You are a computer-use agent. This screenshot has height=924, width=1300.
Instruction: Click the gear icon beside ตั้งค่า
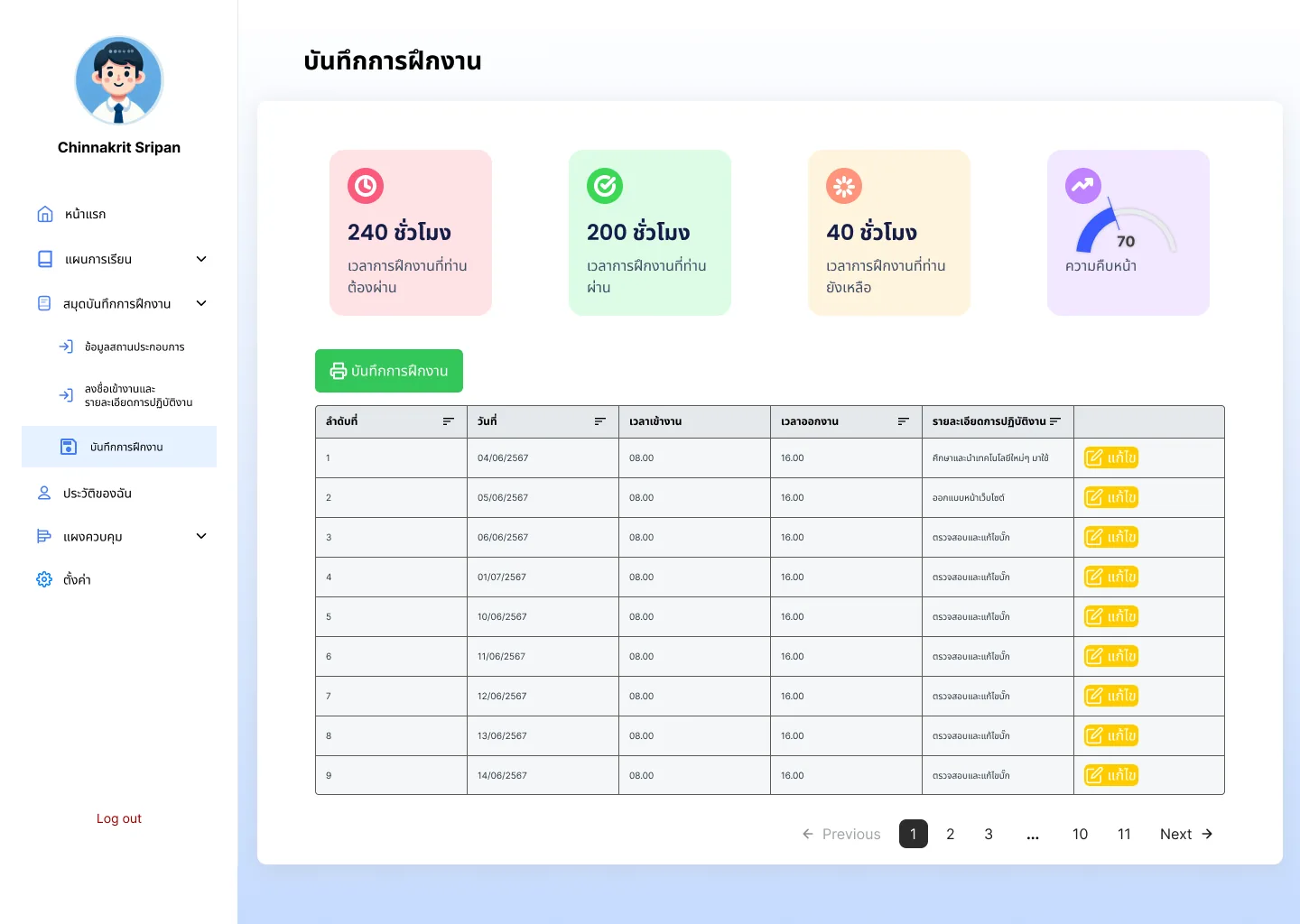pyautogui.click(x=44, y=579)
